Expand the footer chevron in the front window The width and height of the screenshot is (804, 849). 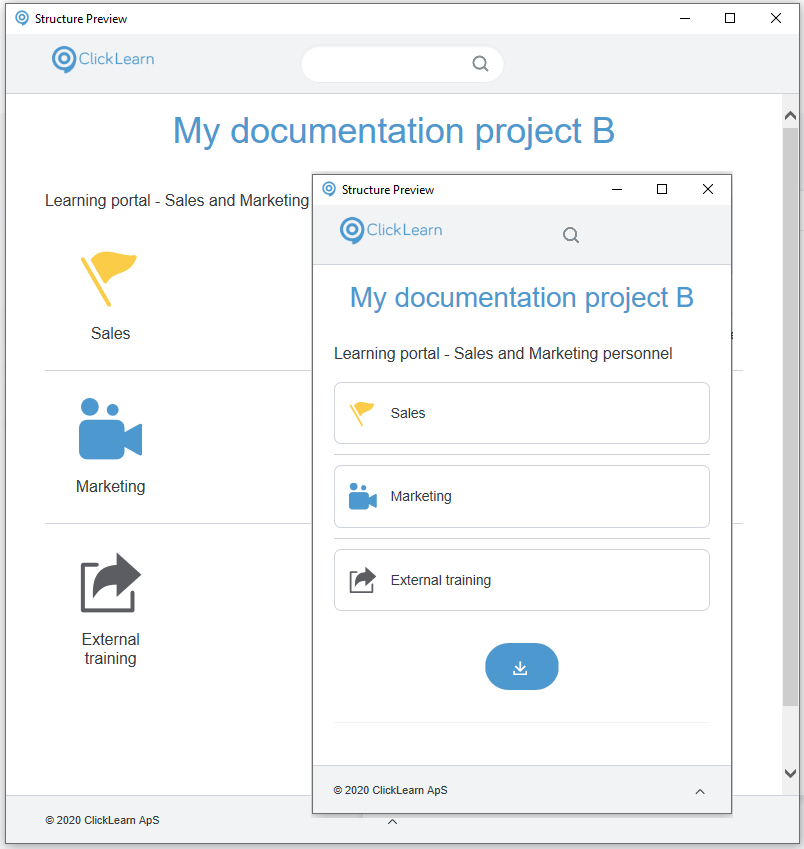700,792
